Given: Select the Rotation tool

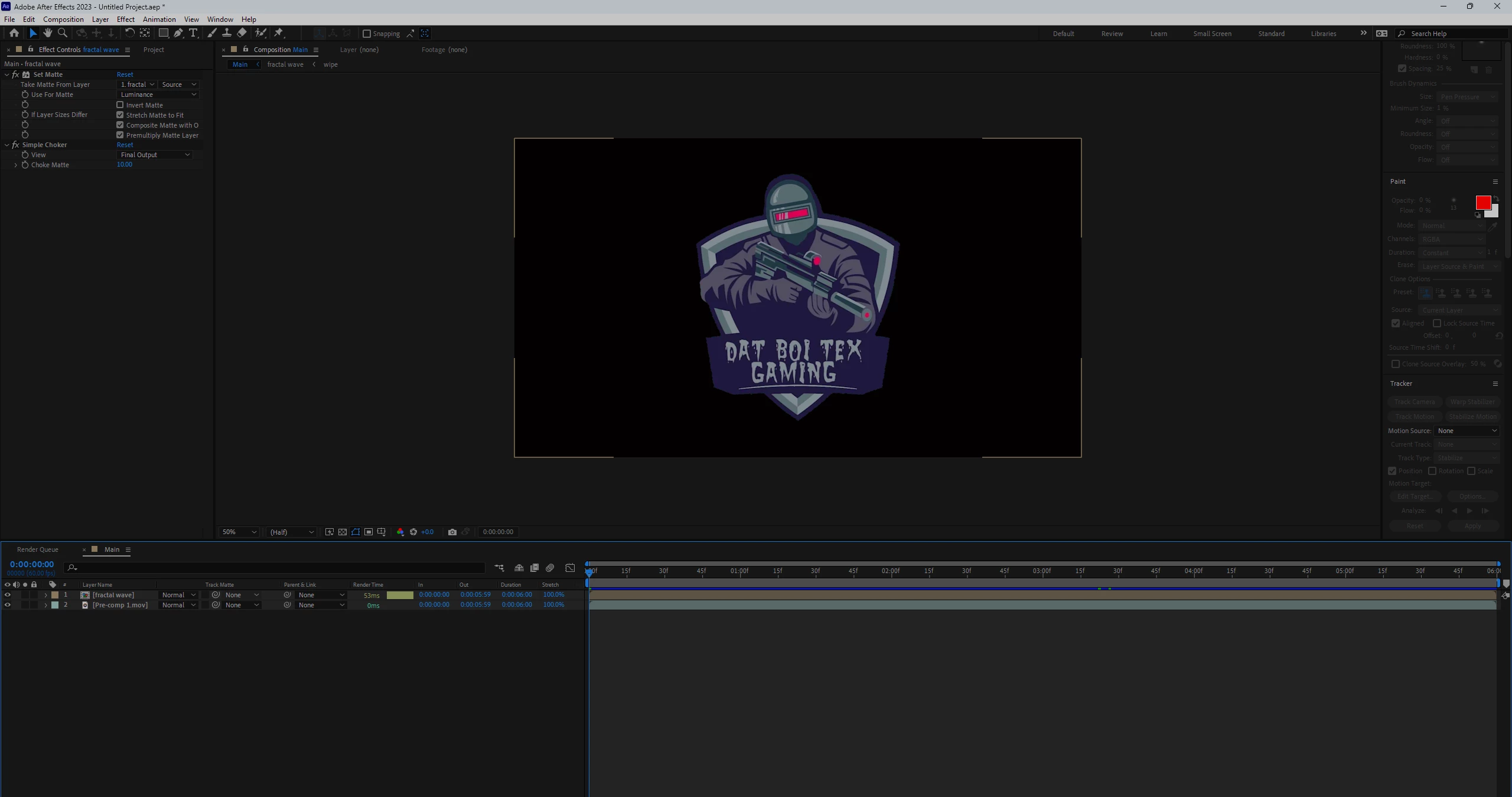Looking at the screenshot, I should pos(129,33).
